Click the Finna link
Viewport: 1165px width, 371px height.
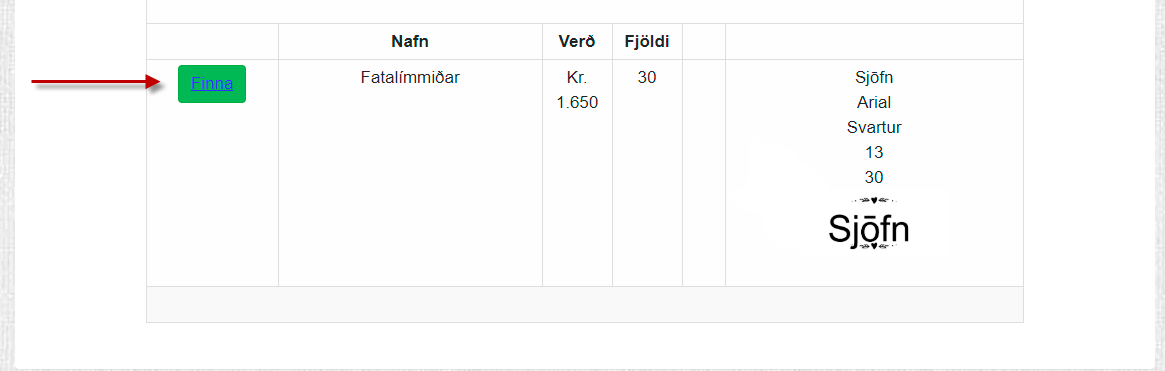pyautogui.click(x=212, y=83)
